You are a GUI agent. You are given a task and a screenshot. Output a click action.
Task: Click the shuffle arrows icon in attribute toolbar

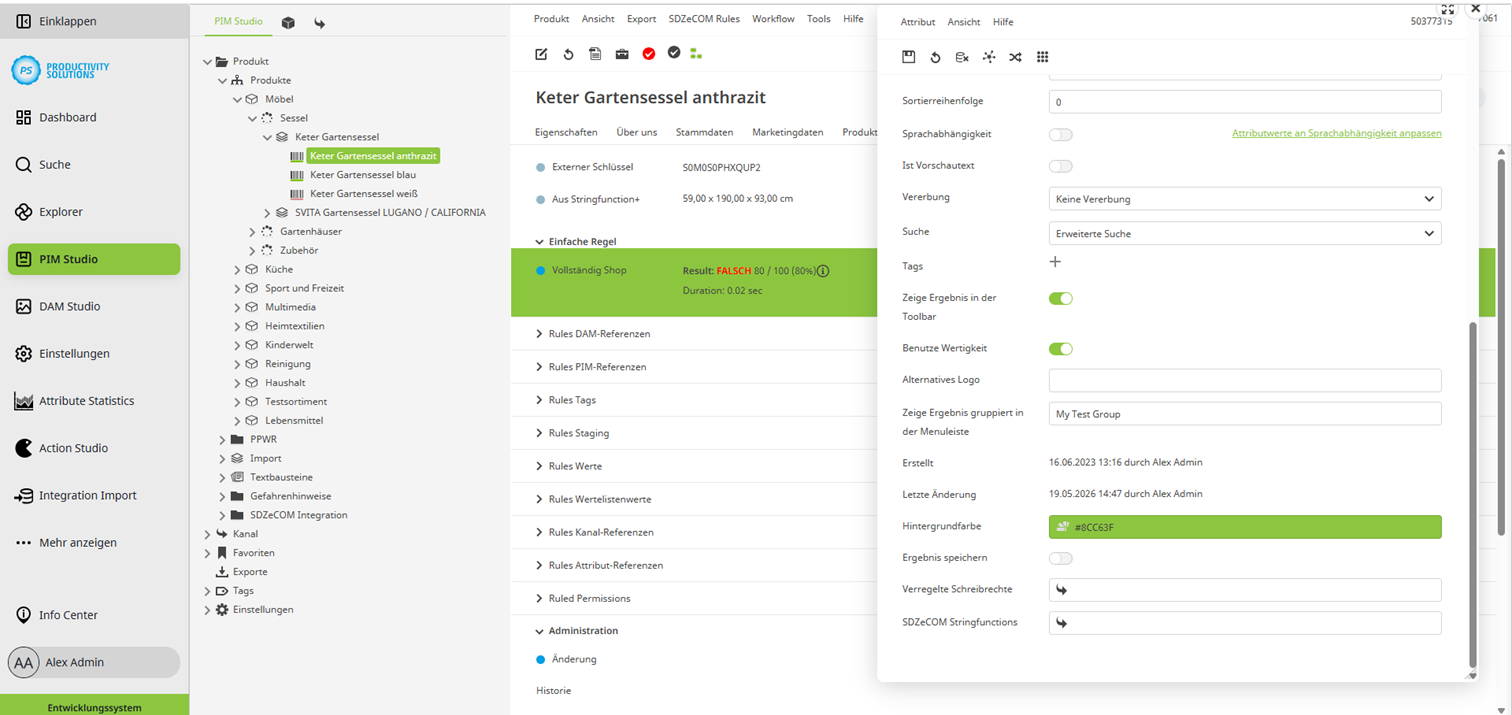tap(1015, 57)
